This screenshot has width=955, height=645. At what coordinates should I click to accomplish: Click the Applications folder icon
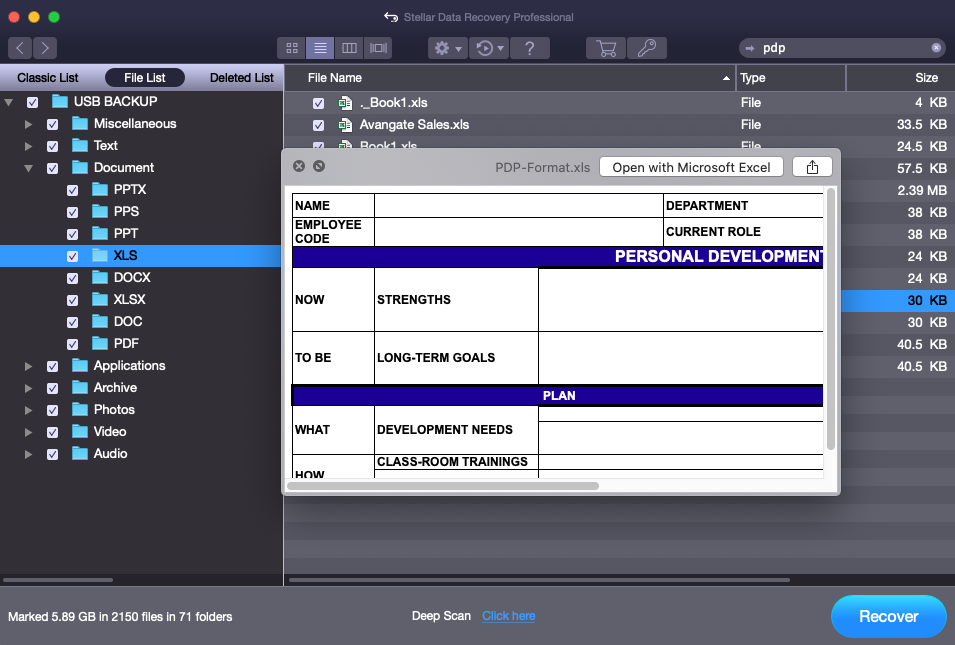click(80, 365)
